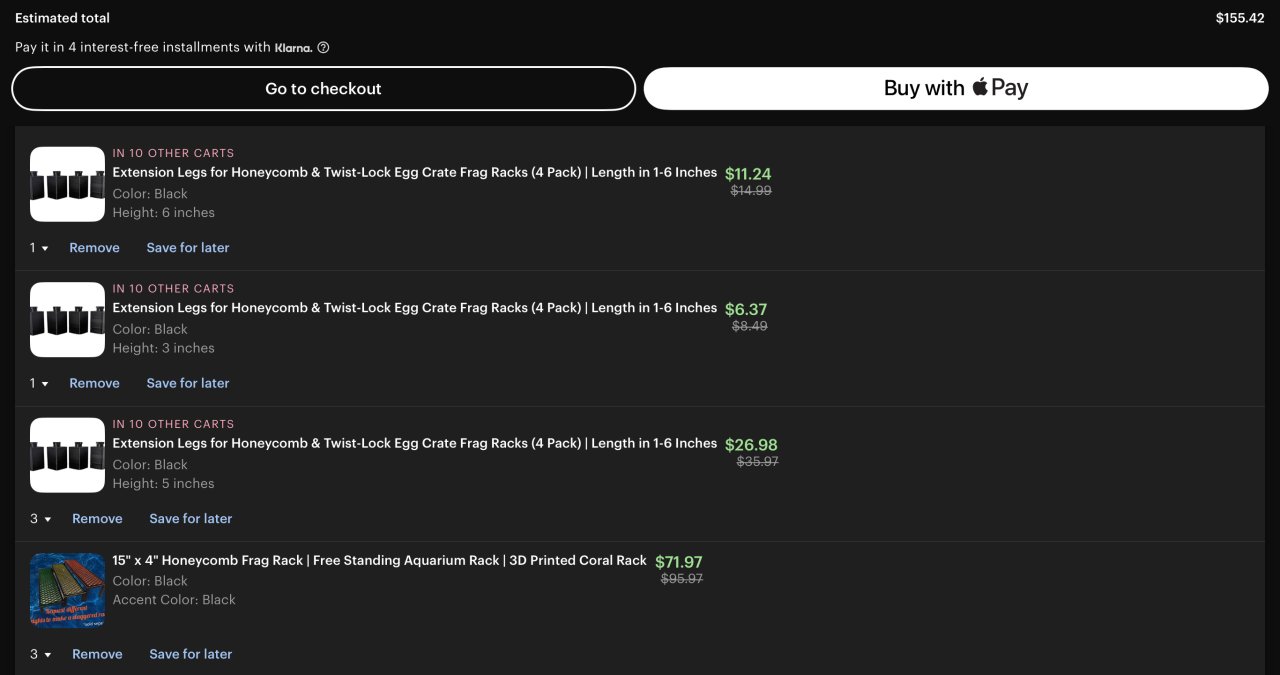Remove the 6 inches Extension Legs item
Image resolution: width=1280 pixels, height=675 pixels.
[x=94, y=248]
